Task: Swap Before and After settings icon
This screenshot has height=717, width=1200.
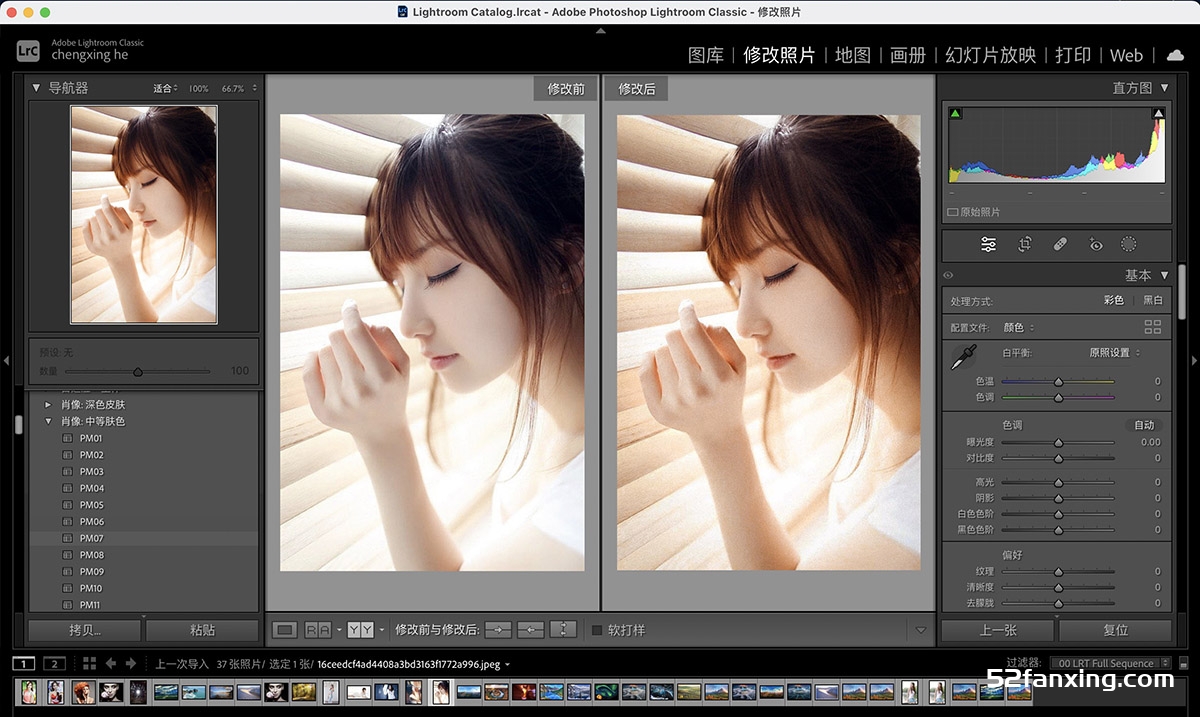Action: pyautogui.click(x=564, y=630)
